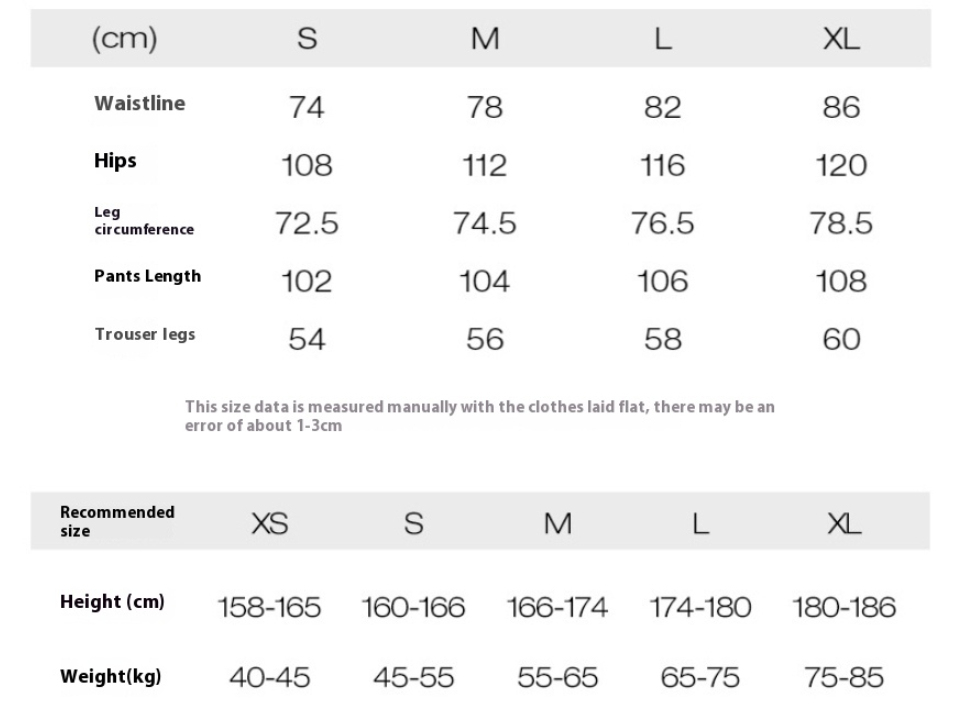The width and height of the screenshot is (953, 720).
Task: Click the Height (cm) row label
Action: (112, 602)
